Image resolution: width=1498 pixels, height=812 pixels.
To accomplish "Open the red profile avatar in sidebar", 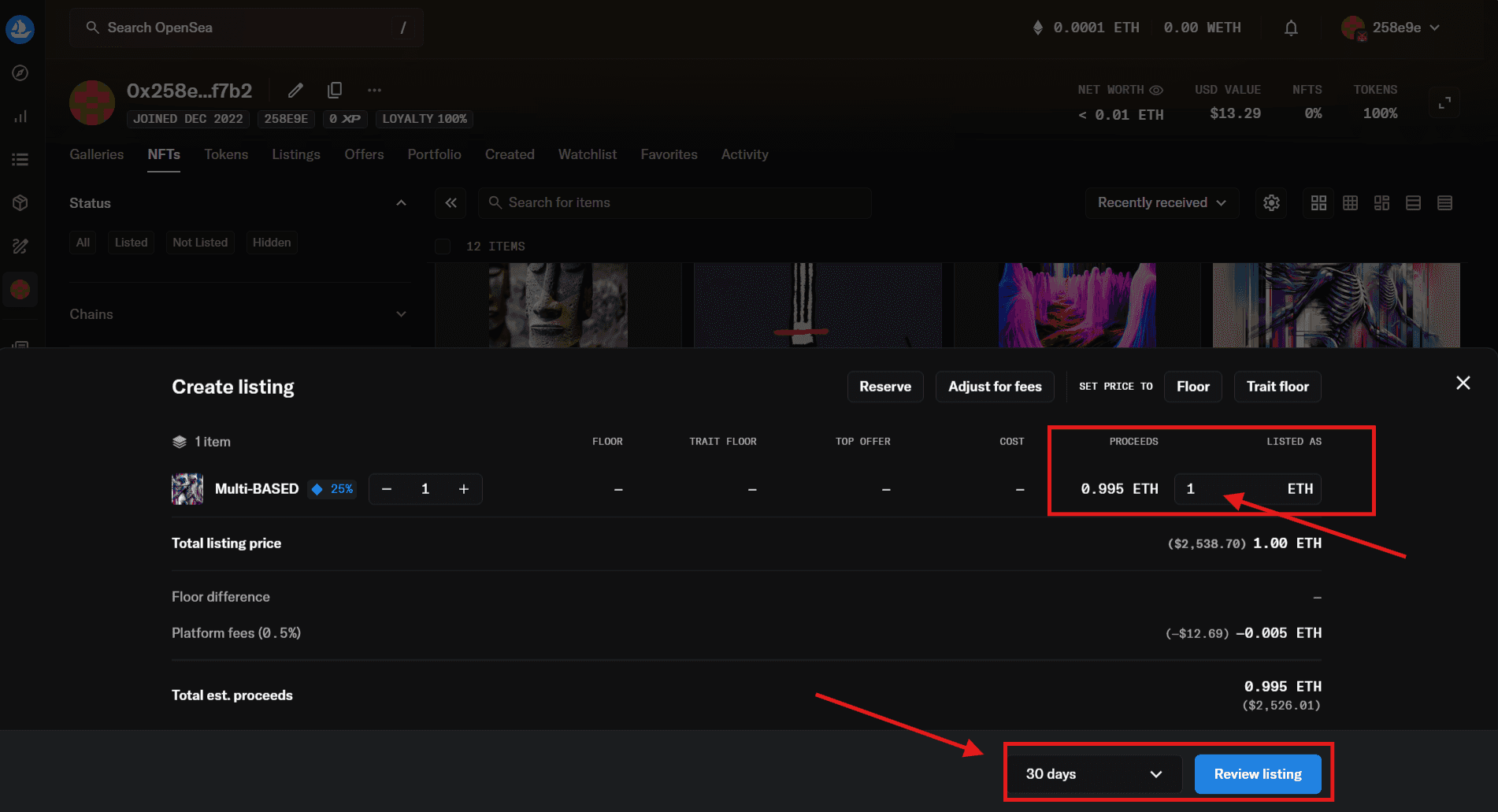I will click(x=20, y=290).
